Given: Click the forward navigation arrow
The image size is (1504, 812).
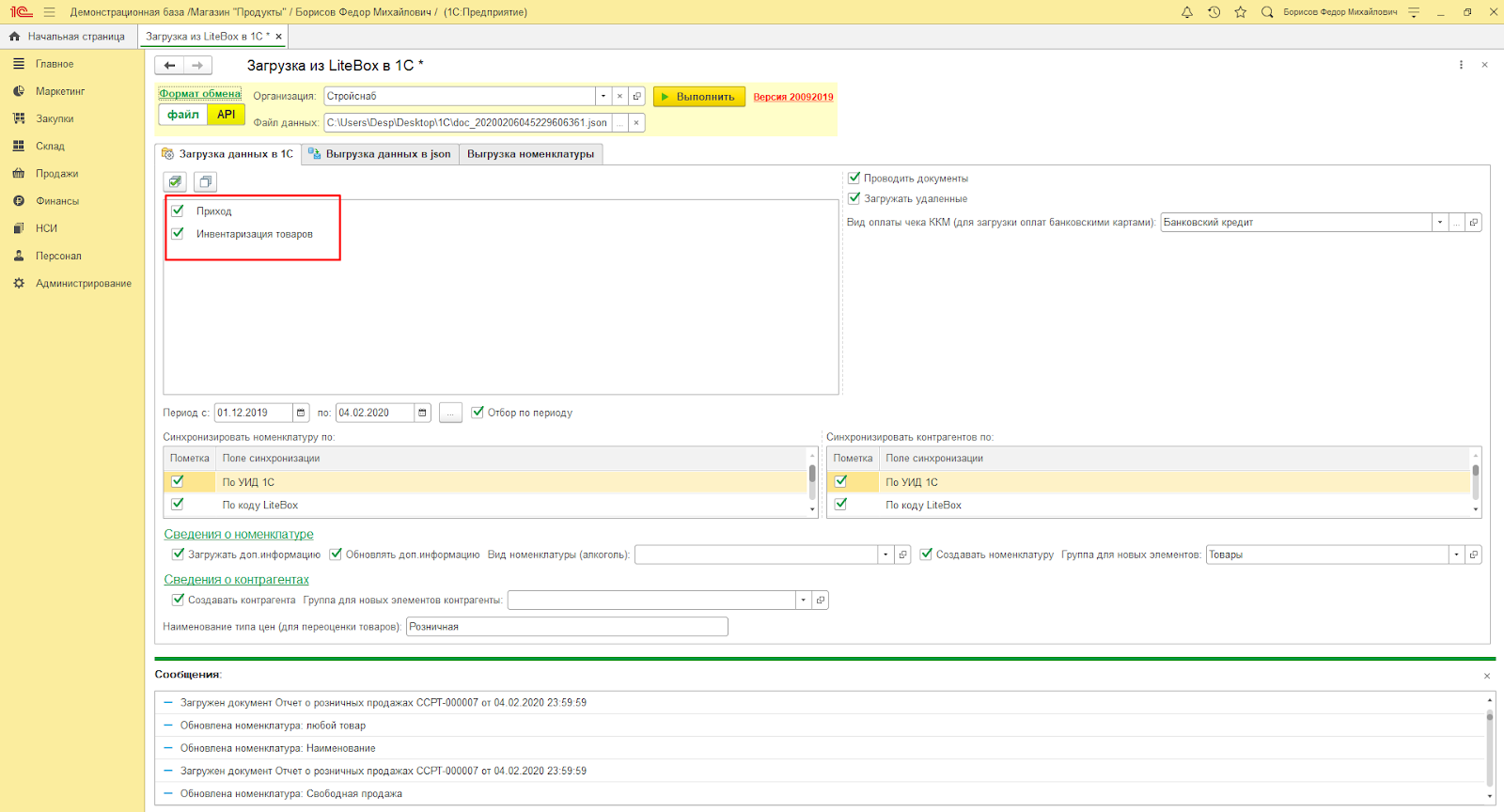Looking at the screenshot, I should coord(197,65).
